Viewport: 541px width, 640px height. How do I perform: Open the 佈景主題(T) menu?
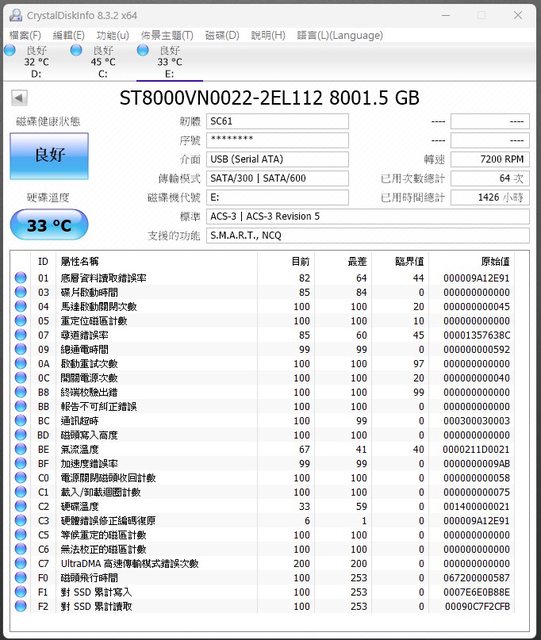167,36
